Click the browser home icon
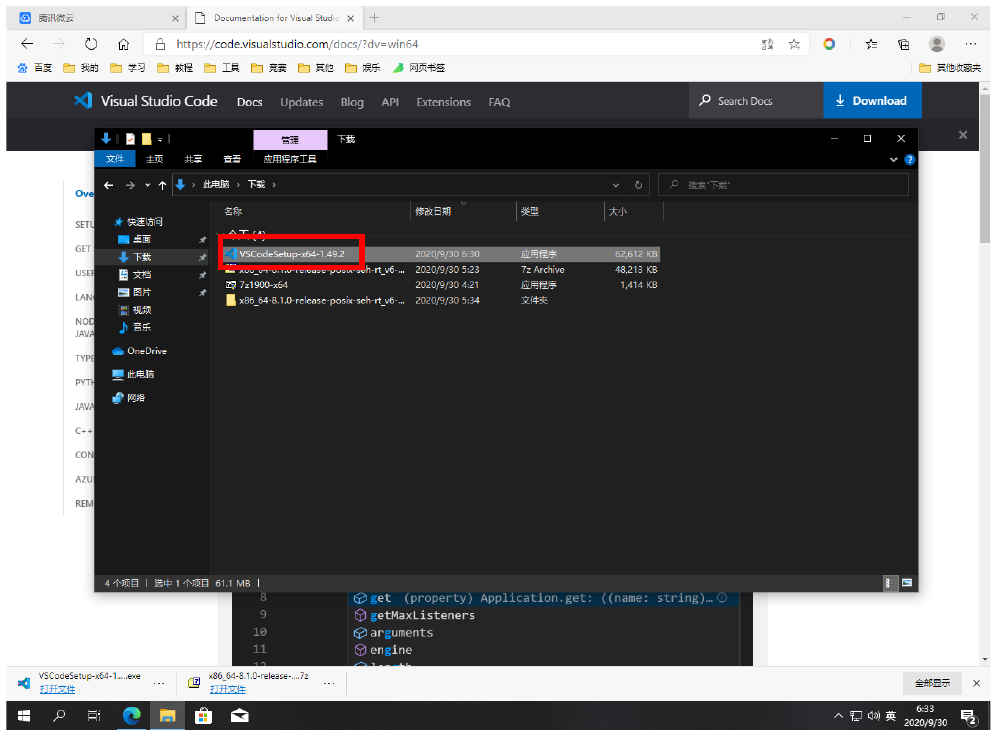Screen dimensions: 999x739 123,44
